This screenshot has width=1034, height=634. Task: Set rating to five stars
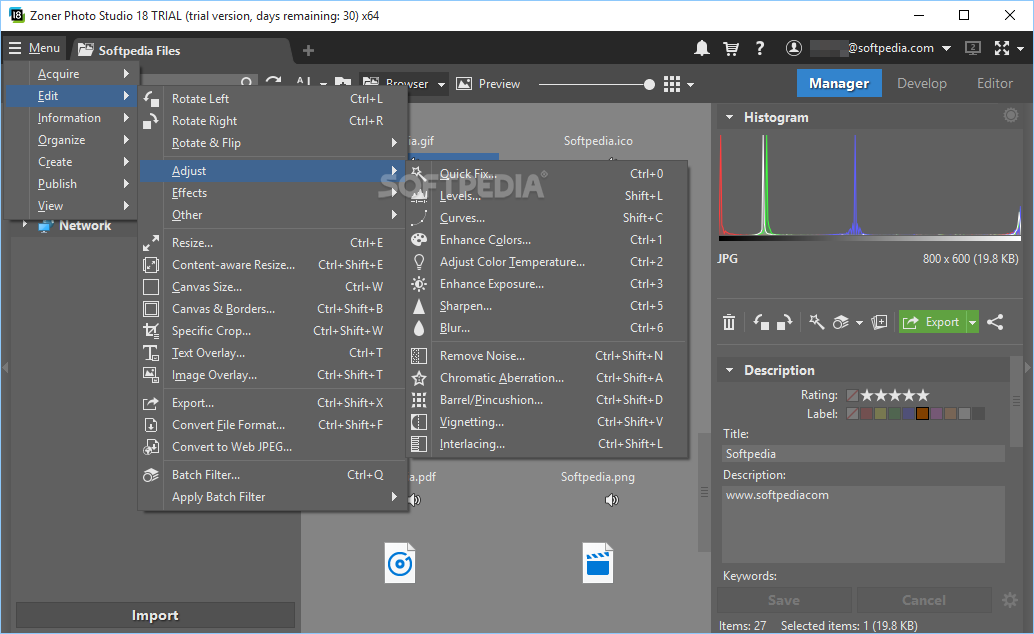coord(923,395)
